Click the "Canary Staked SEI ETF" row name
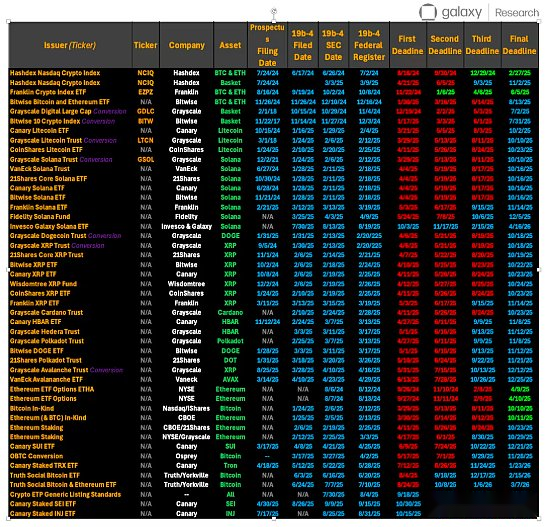 (43, 504)
